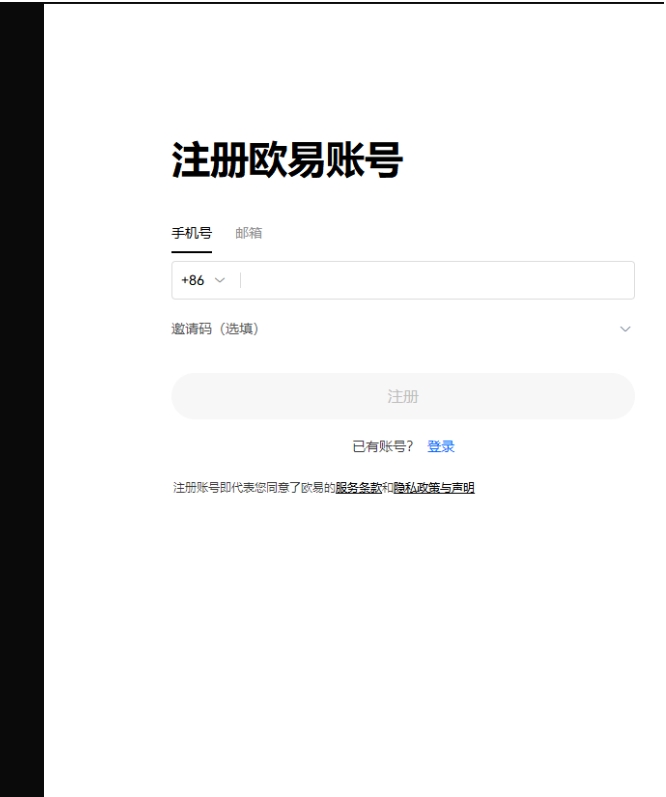The width and height of the screenshot is (666, 797).
Task: Click the 已有账号？text
Action: (x=383, y=446)
